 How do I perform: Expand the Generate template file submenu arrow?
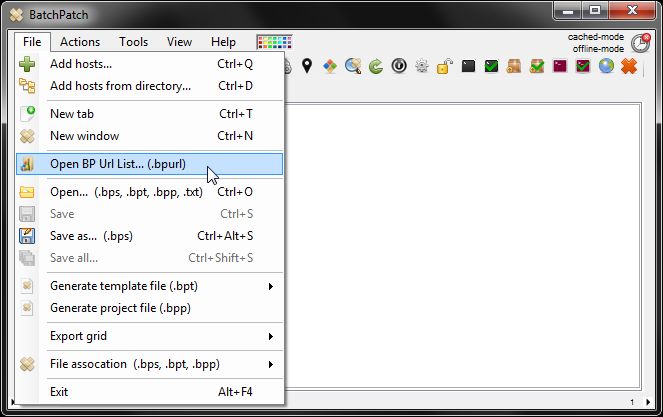tap(271, 287)
